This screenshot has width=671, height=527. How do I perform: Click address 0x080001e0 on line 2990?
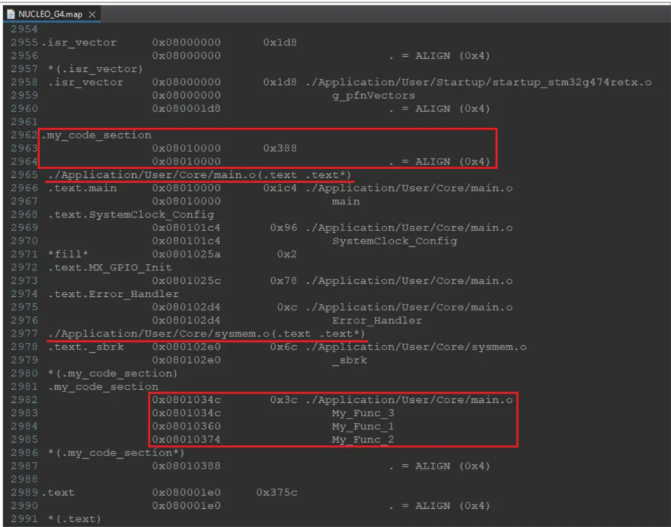[186, 506]
